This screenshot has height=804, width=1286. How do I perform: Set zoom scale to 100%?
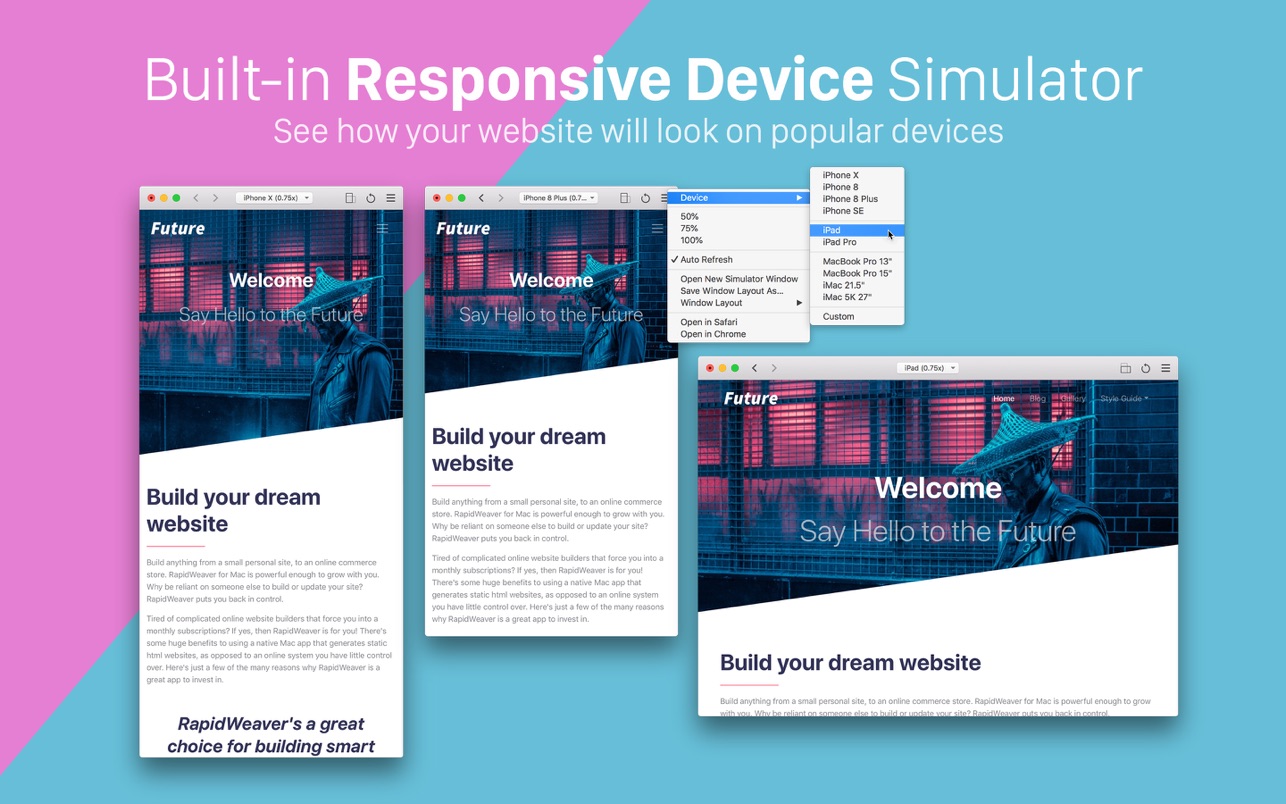[x=691, y=241]
